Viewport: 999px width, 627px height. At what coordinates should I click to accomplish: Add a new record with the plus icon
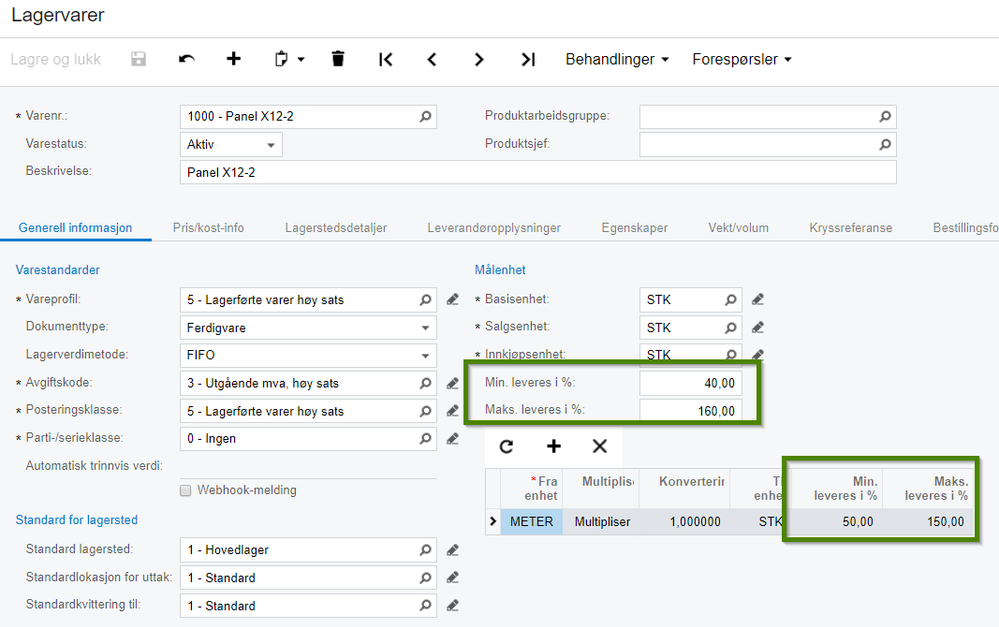[x=234, y=60]
